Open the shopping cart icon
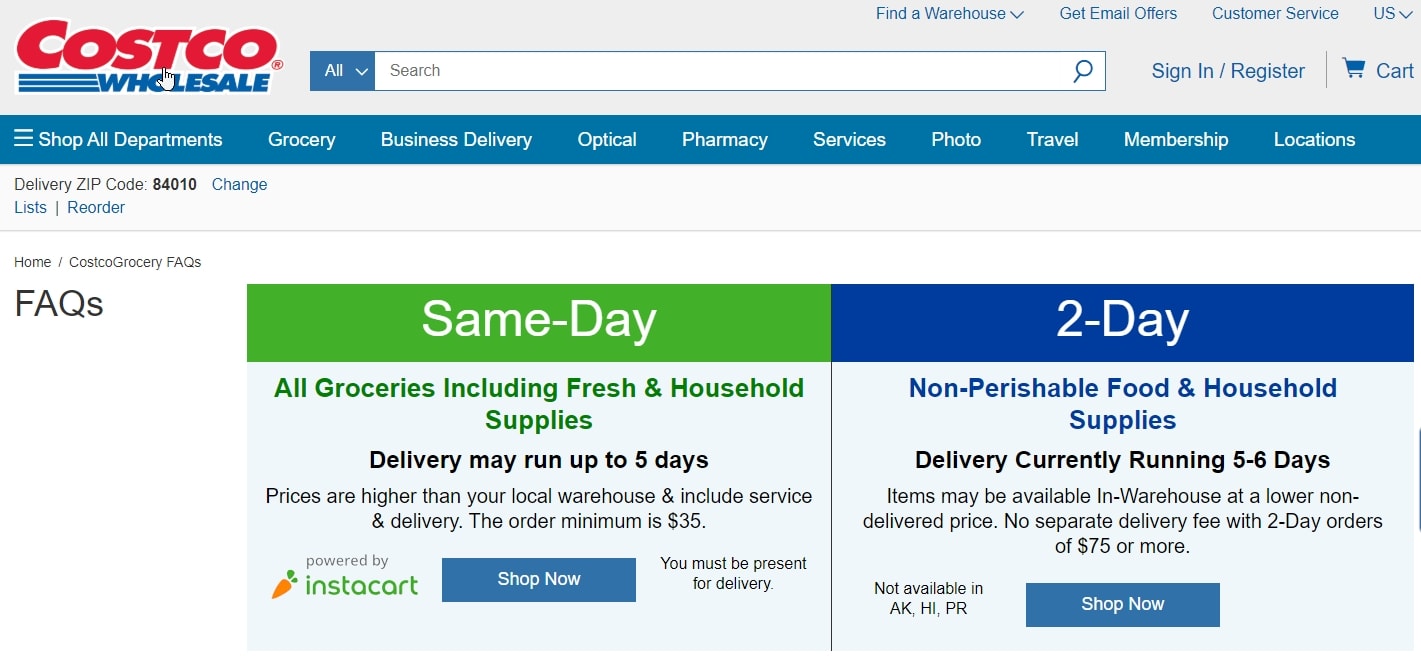The height and width of the screenshot is (658, 1421). point(1353,69)
